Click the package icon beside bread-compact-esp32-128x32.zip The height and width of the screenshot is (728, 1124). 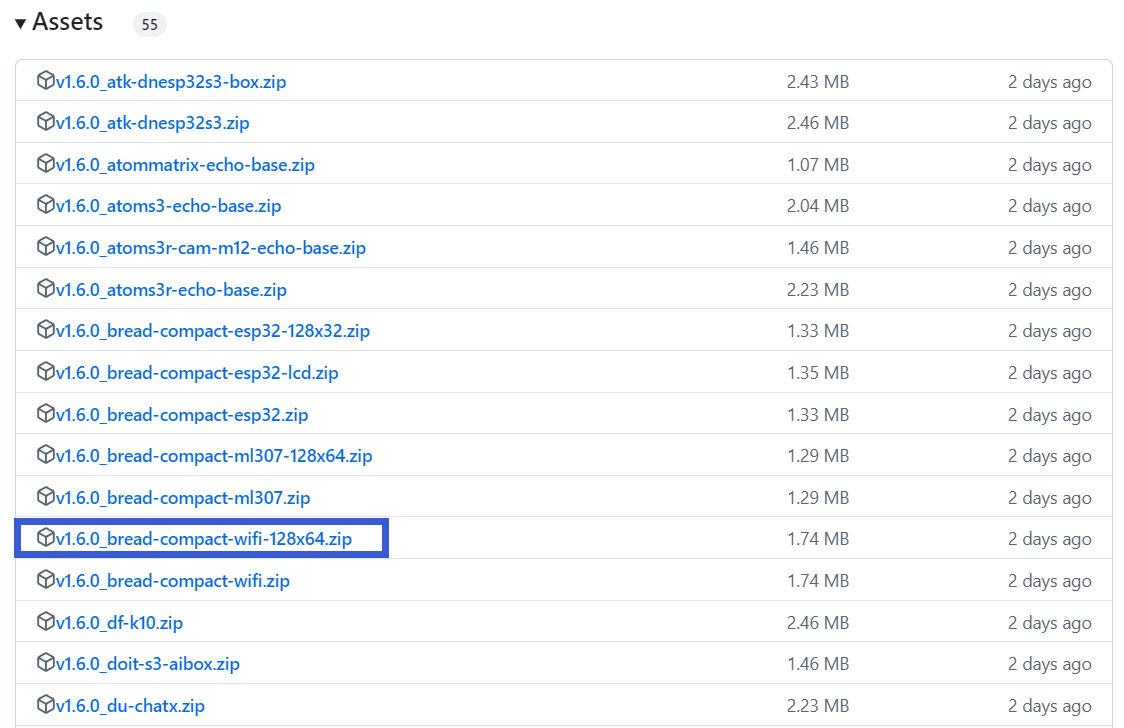click(x=46, y=329)
